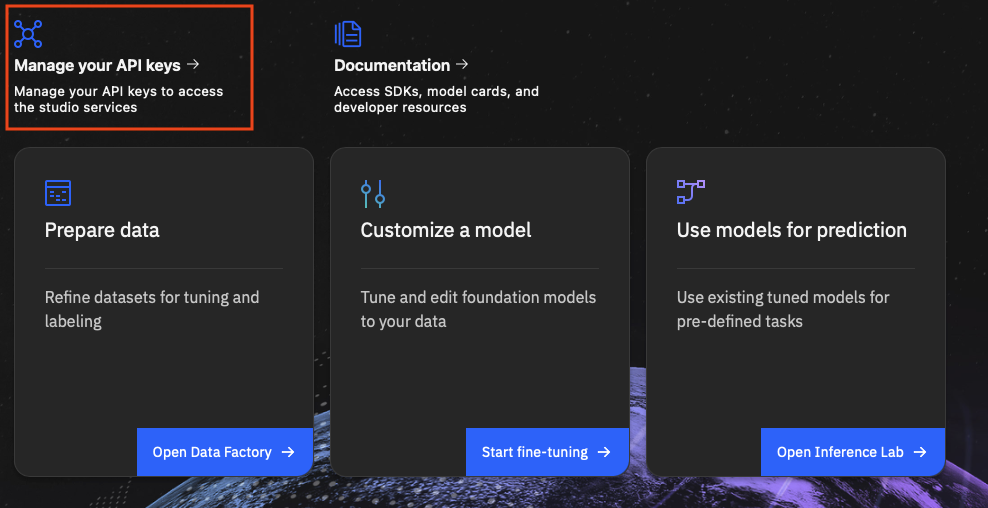Select the Customize a model card title
988x508 pixels.
[446, 230]
